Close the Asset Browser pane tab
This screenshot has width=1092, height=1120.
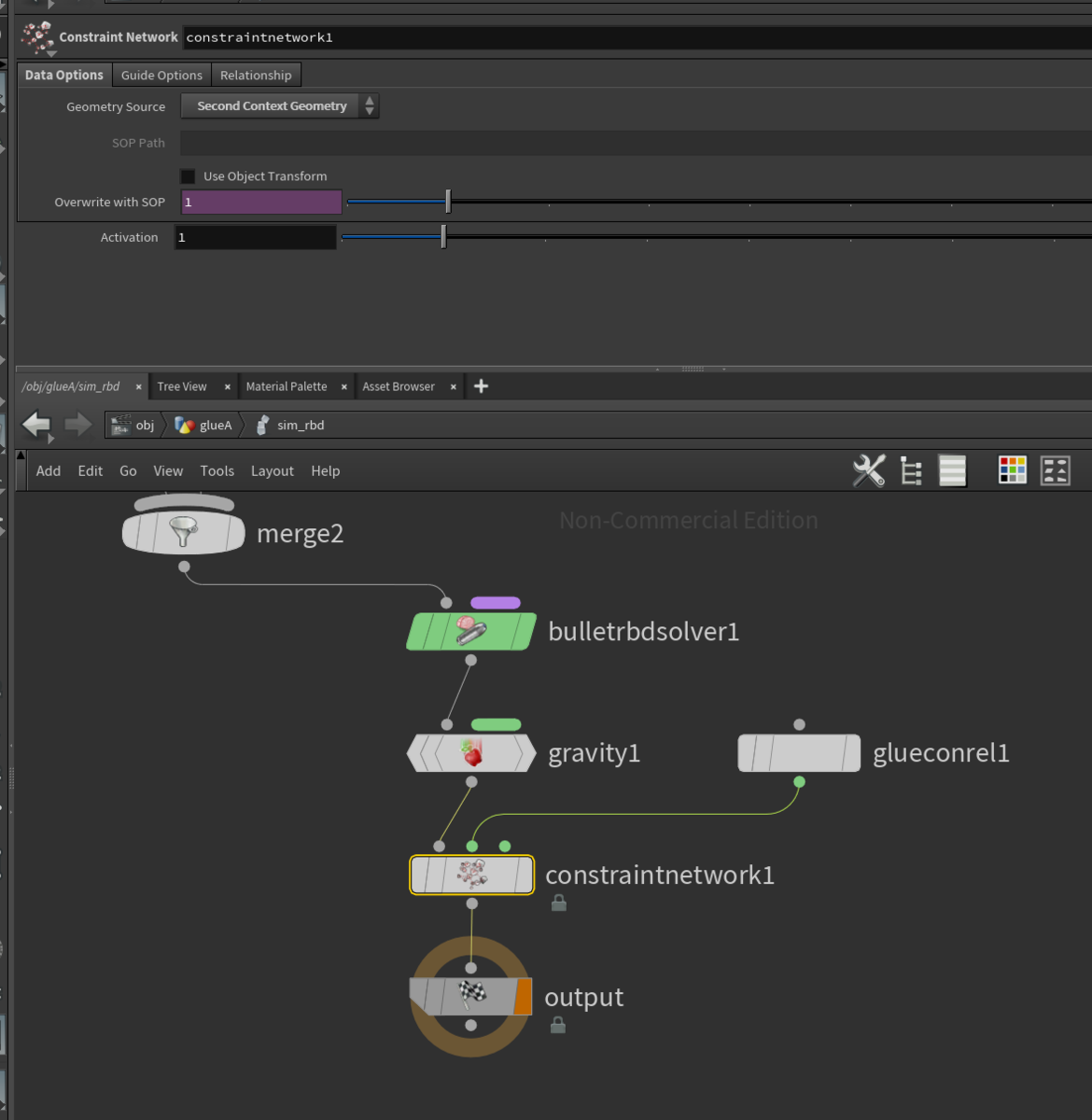coord(454,387)
